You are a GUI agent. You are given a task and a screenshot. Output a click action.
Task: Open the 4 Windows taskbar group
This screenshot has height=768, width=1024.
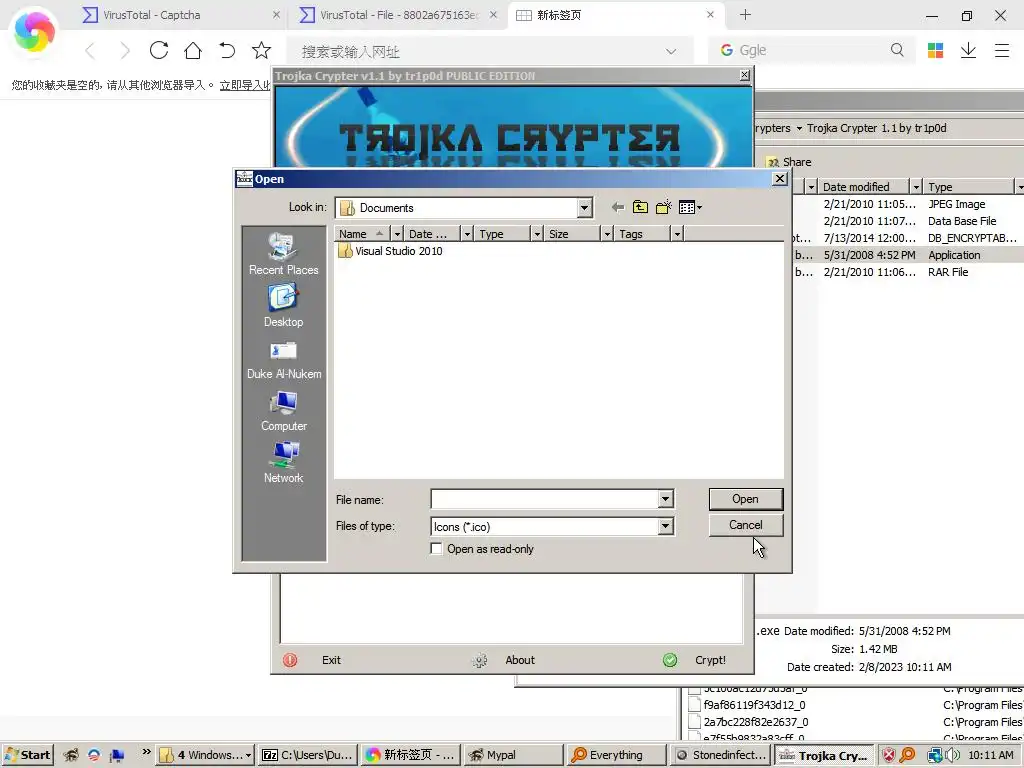pos(206,755)
